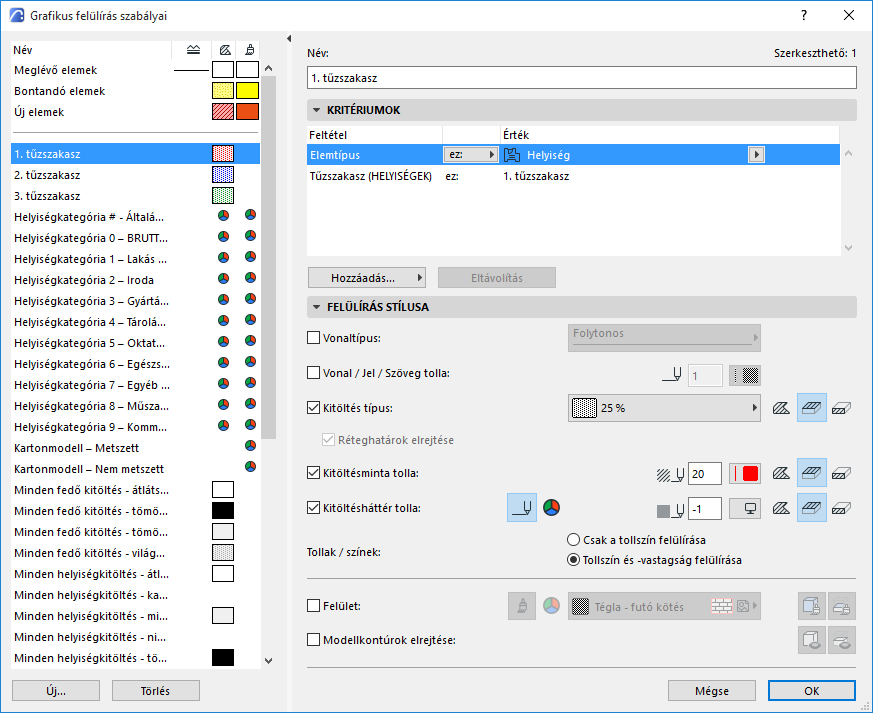Viewport: 873px width, 713px height.
Task: Select the Új elemek rule
Action: (135, 112)
